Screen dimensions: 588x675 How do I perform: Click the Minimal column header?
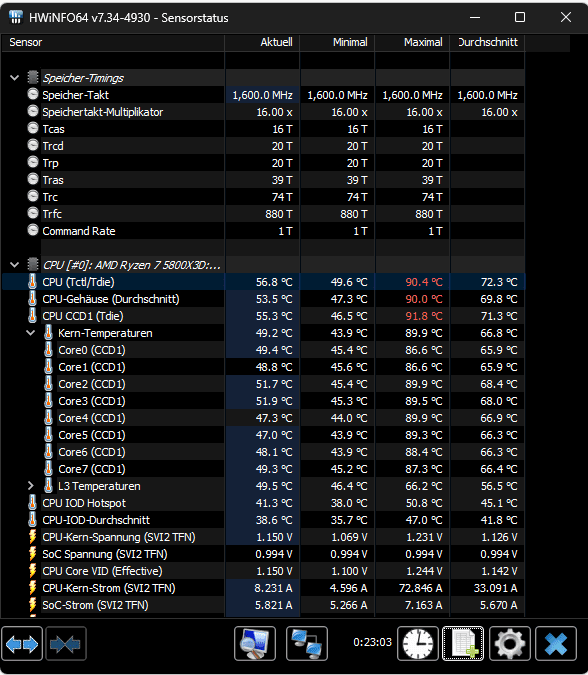(337, 42)
